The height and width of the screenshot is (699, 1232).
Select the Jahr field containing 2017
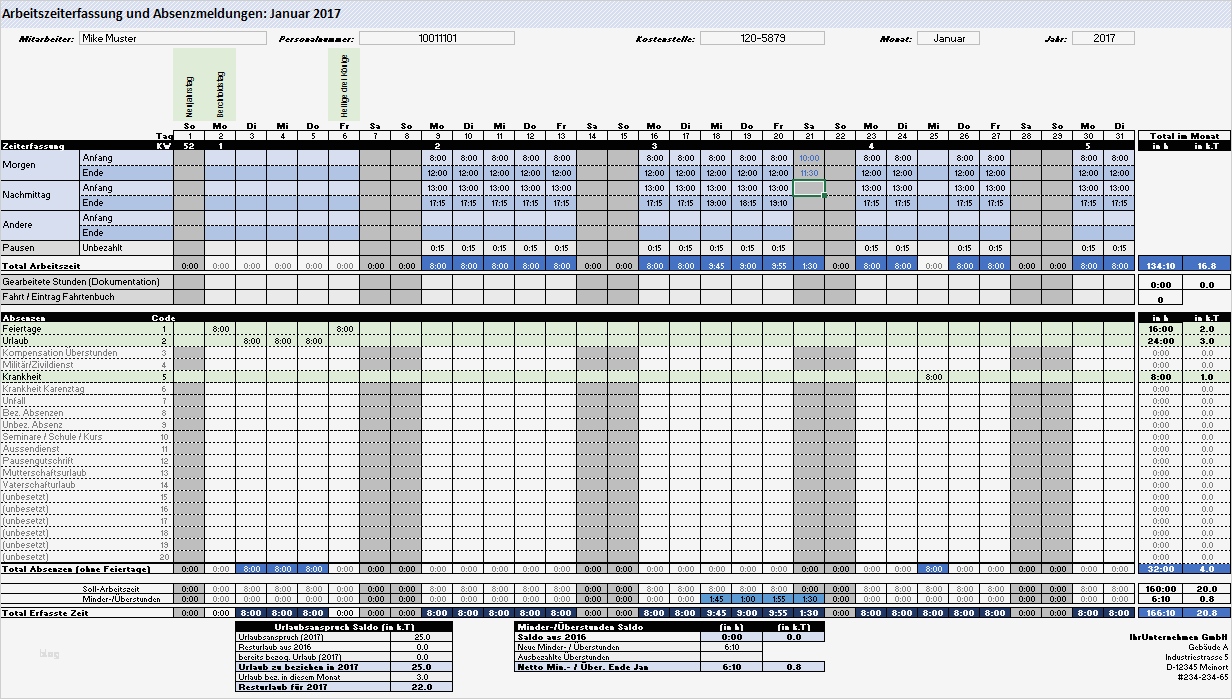(1105, 38)
